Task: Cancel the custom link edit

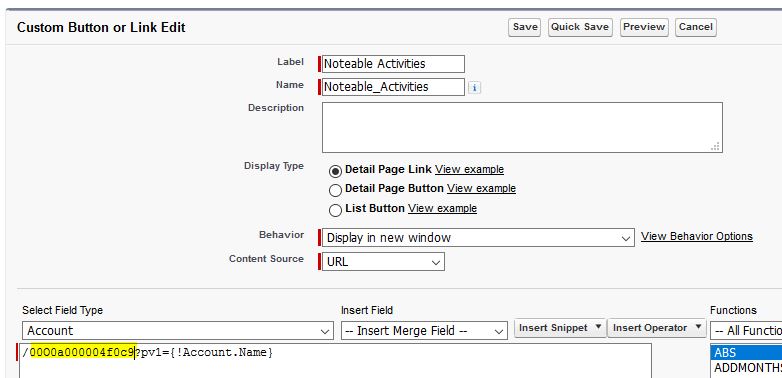Action: pyautogui.click(x=696, y=27)
